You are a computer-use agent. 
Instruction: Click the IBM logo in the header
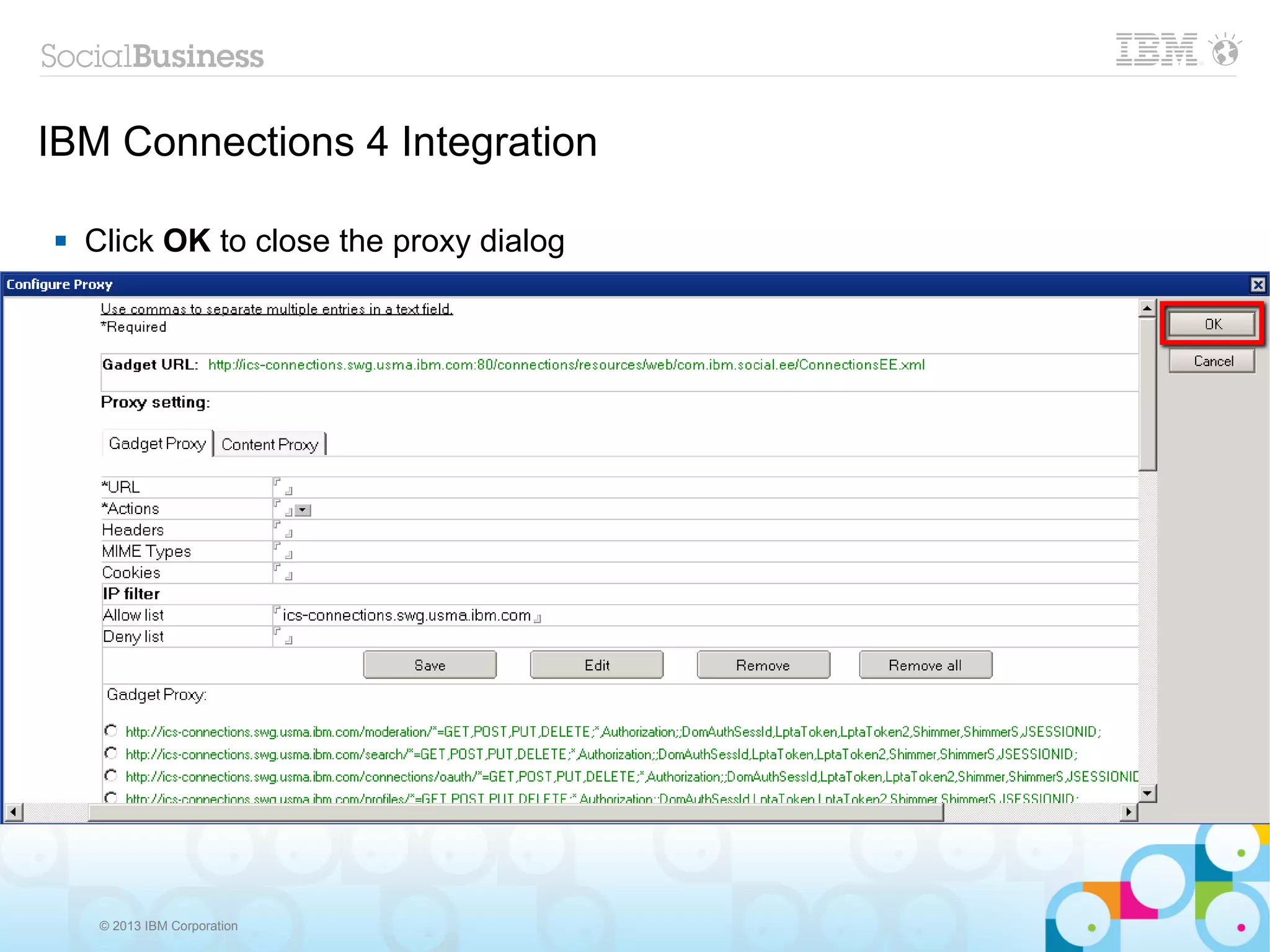pyautogui.click(x=1157, y=50)
